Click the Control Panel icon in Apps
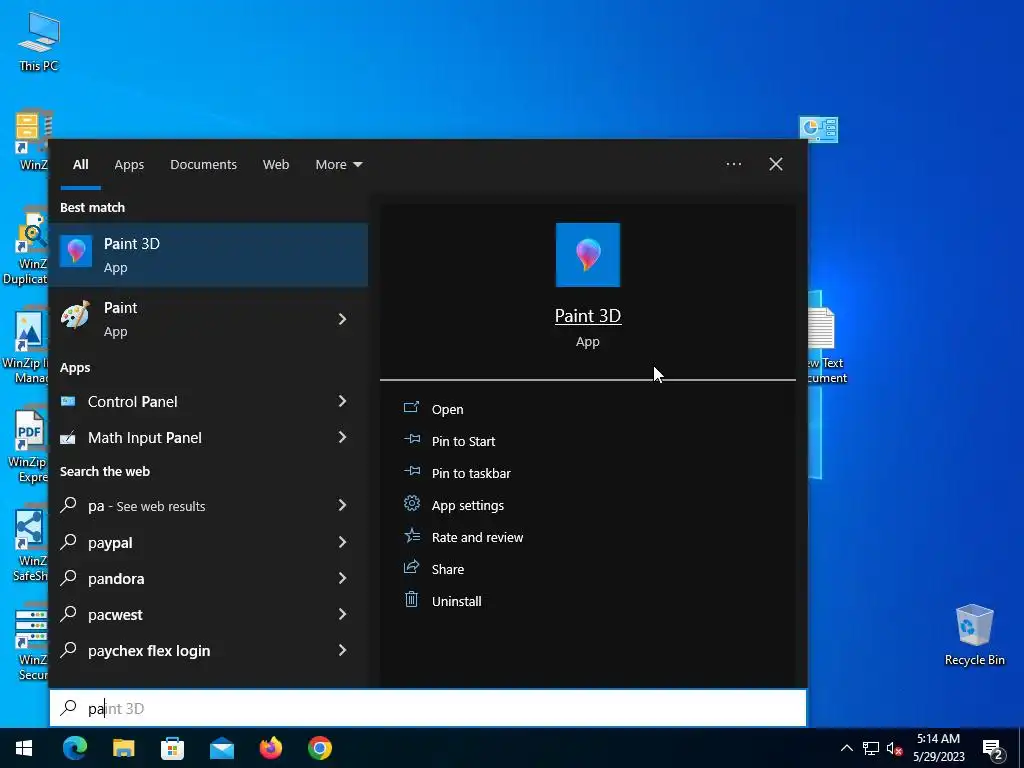The height and width of the screenshot is (768, 1024). point(68,401)
